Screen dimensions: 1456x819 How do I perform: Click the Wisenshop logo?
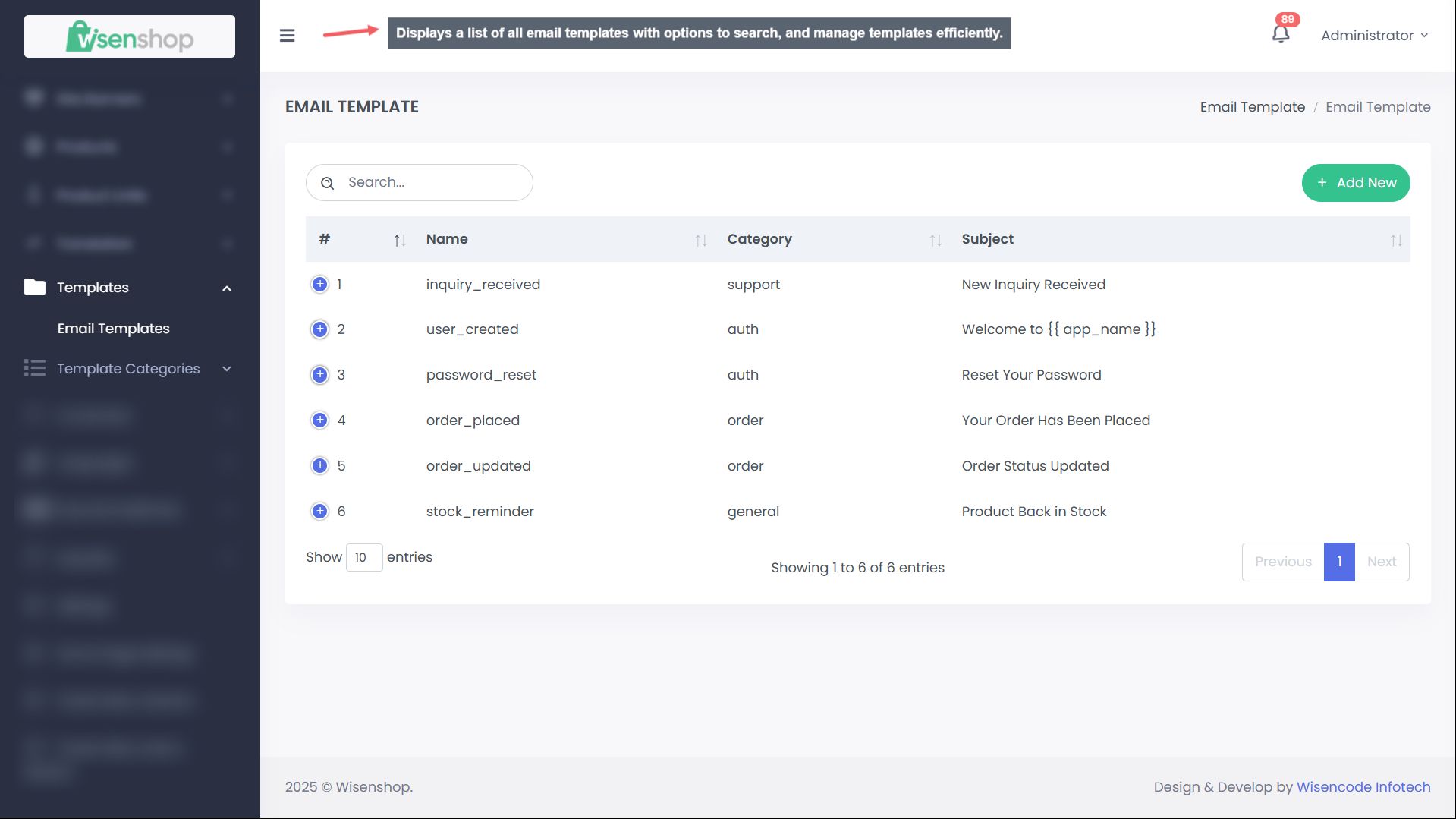[130, 36]
